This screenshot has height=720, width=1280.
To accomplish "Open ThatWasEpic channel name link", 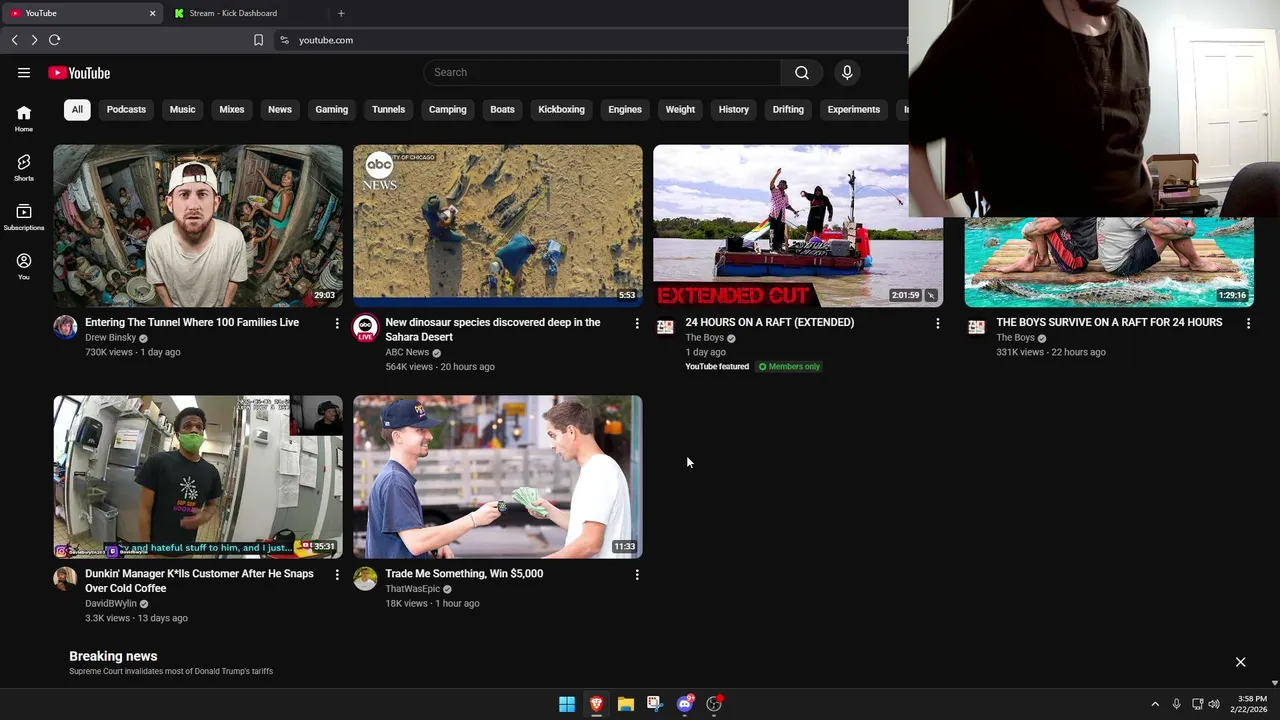I will point(412,589).
